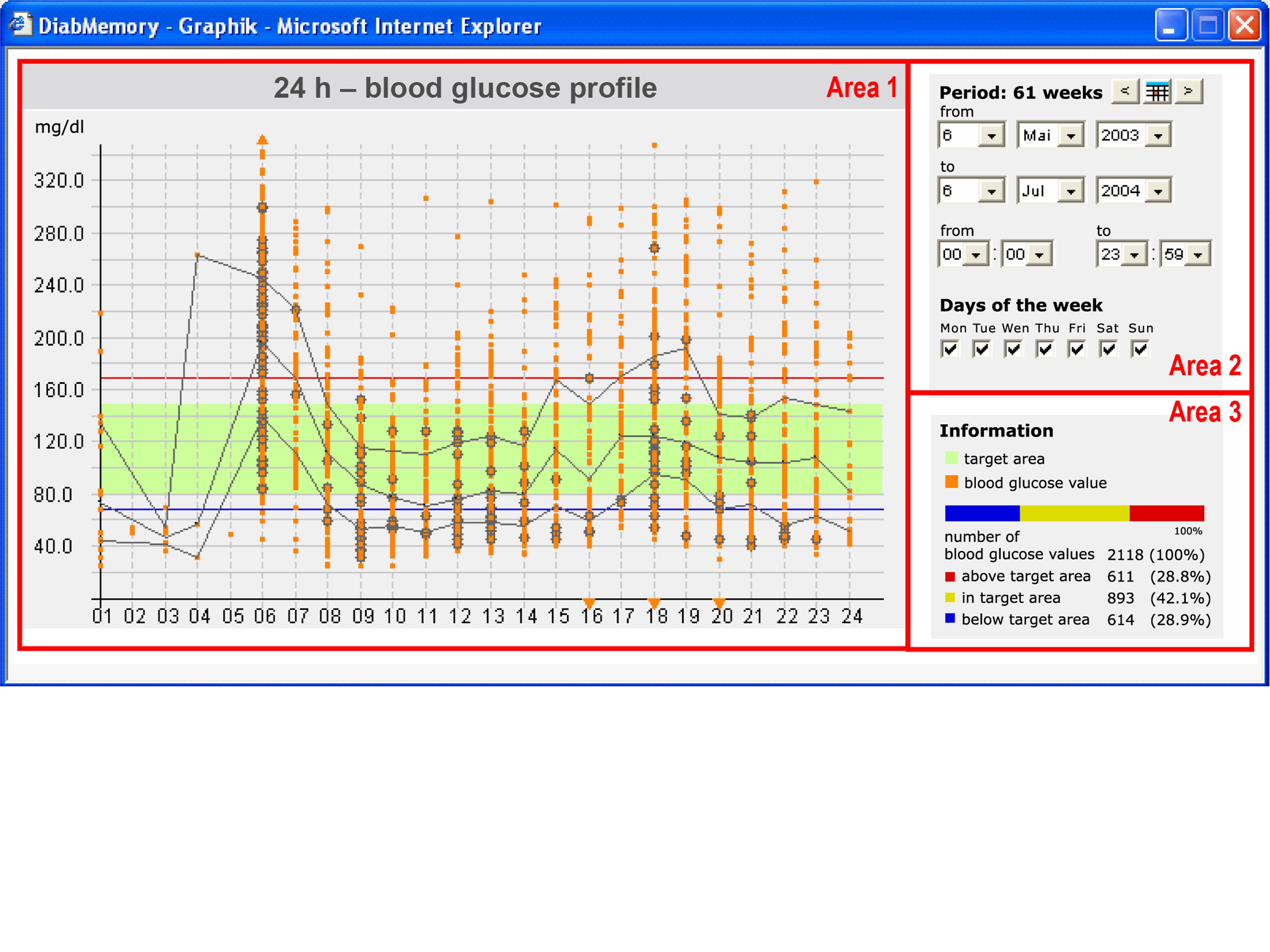The image size is (1270, 952).
Task: Expand the end hour dropdown showing 23
Action: 1134,255
